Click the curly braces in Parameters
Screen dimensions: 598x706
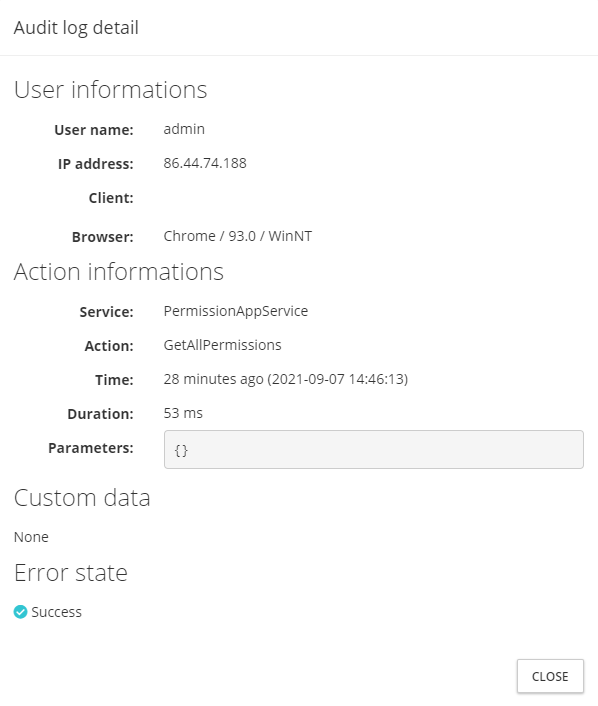click(181, 450)
